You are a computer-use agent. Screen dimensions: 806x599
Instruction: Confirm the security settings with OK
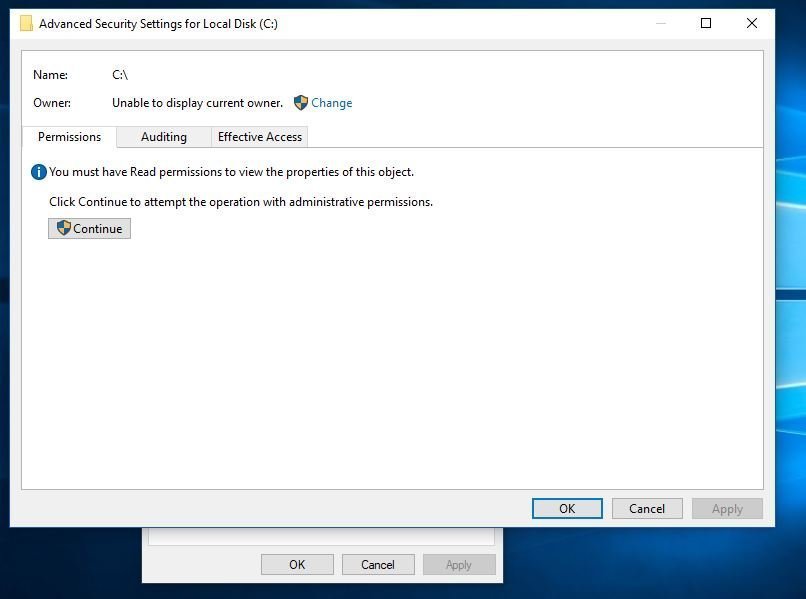566,508
